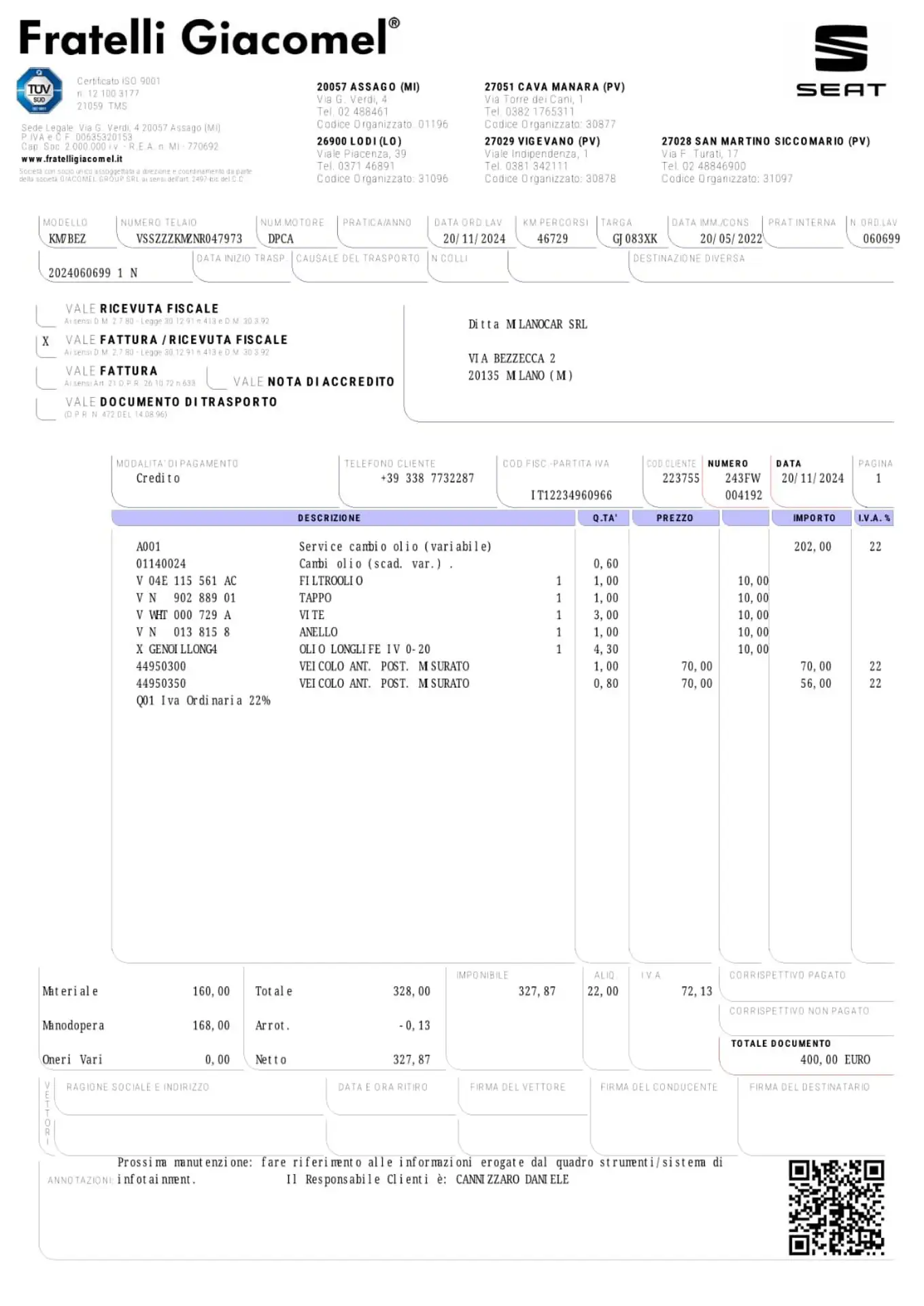Select payment method Credito

(x=158, y=478)
